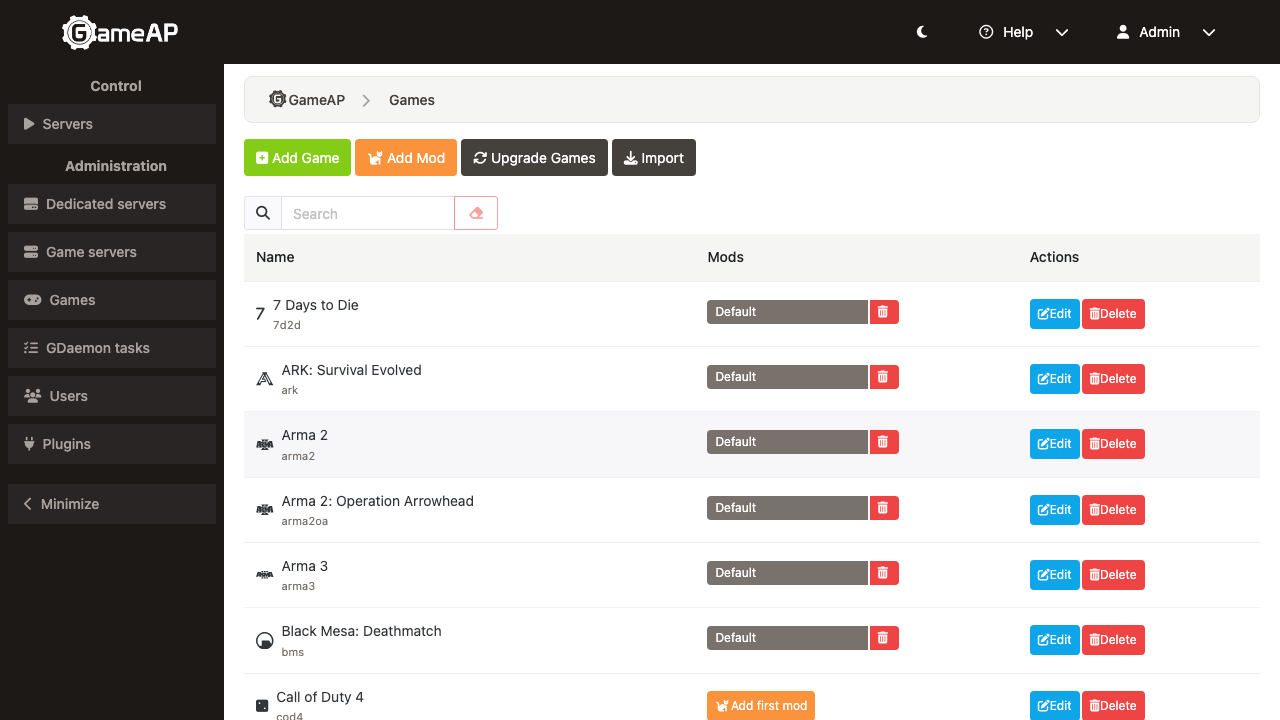Clear search with the eraser icon
The height and width of the screenshot is (720, 1280).
pyautogui.click(x=476, y=213)
